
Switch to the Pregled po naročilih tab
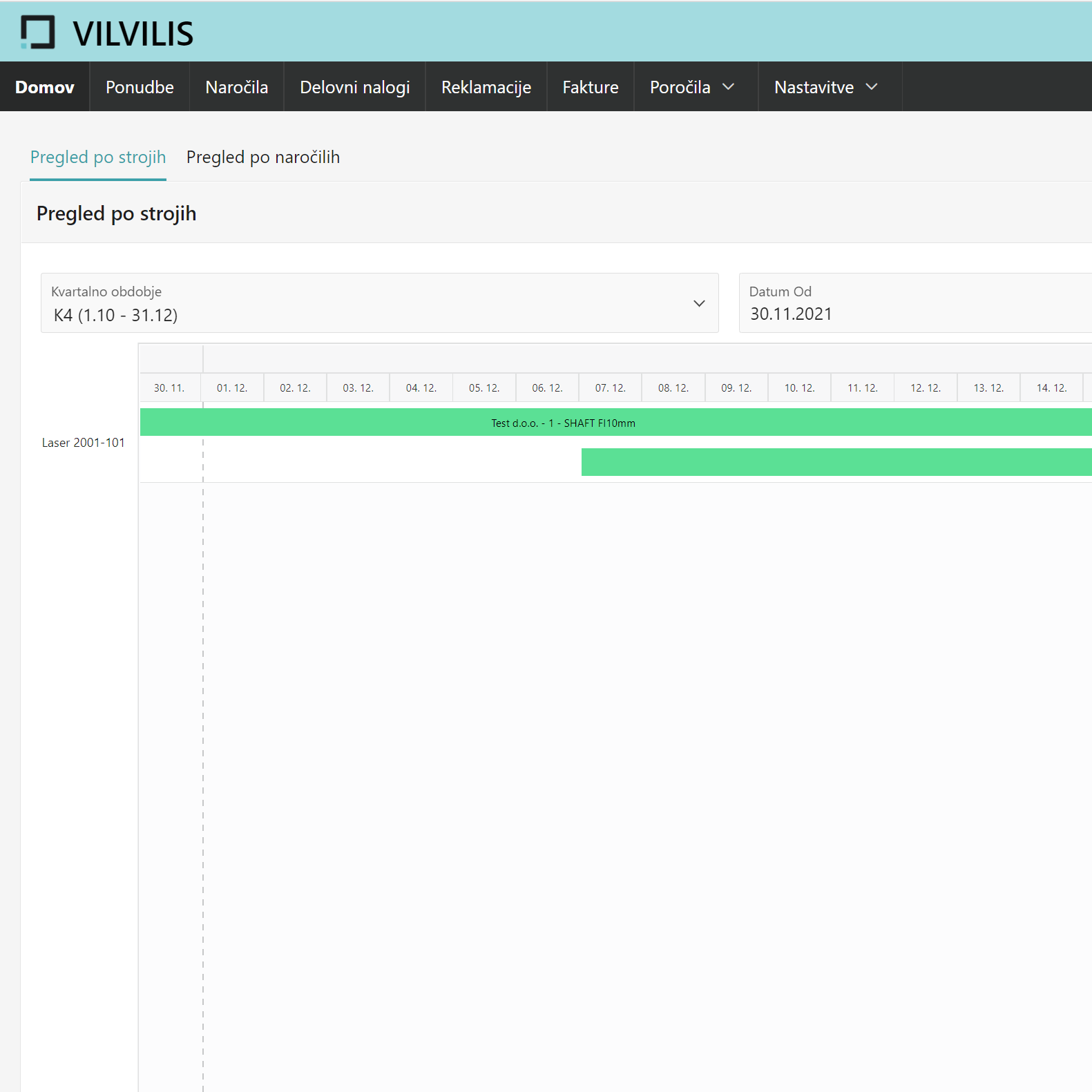pos(263,157)
